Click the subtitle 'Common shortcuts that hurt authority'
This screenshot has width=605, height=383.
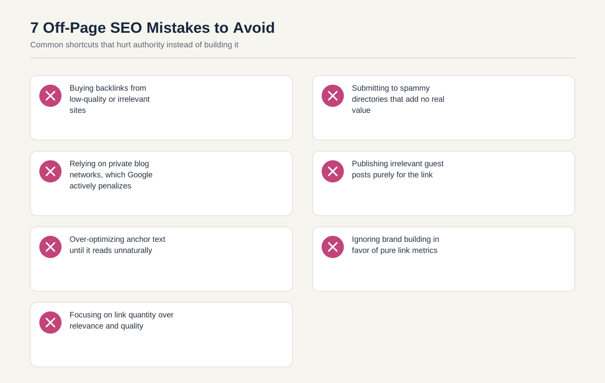[97, 45]
